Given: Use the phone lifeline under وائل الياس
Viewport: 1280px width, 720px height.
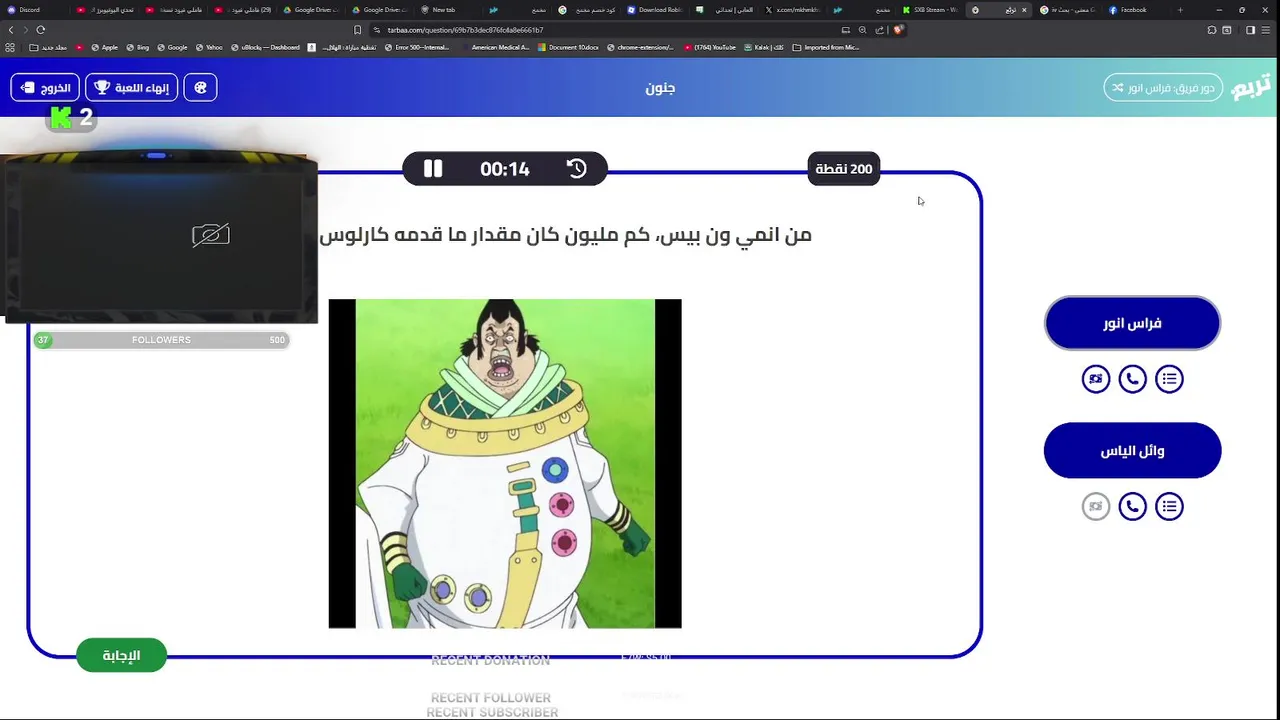Looking at the screenshot, I should tap(1132, 507).
